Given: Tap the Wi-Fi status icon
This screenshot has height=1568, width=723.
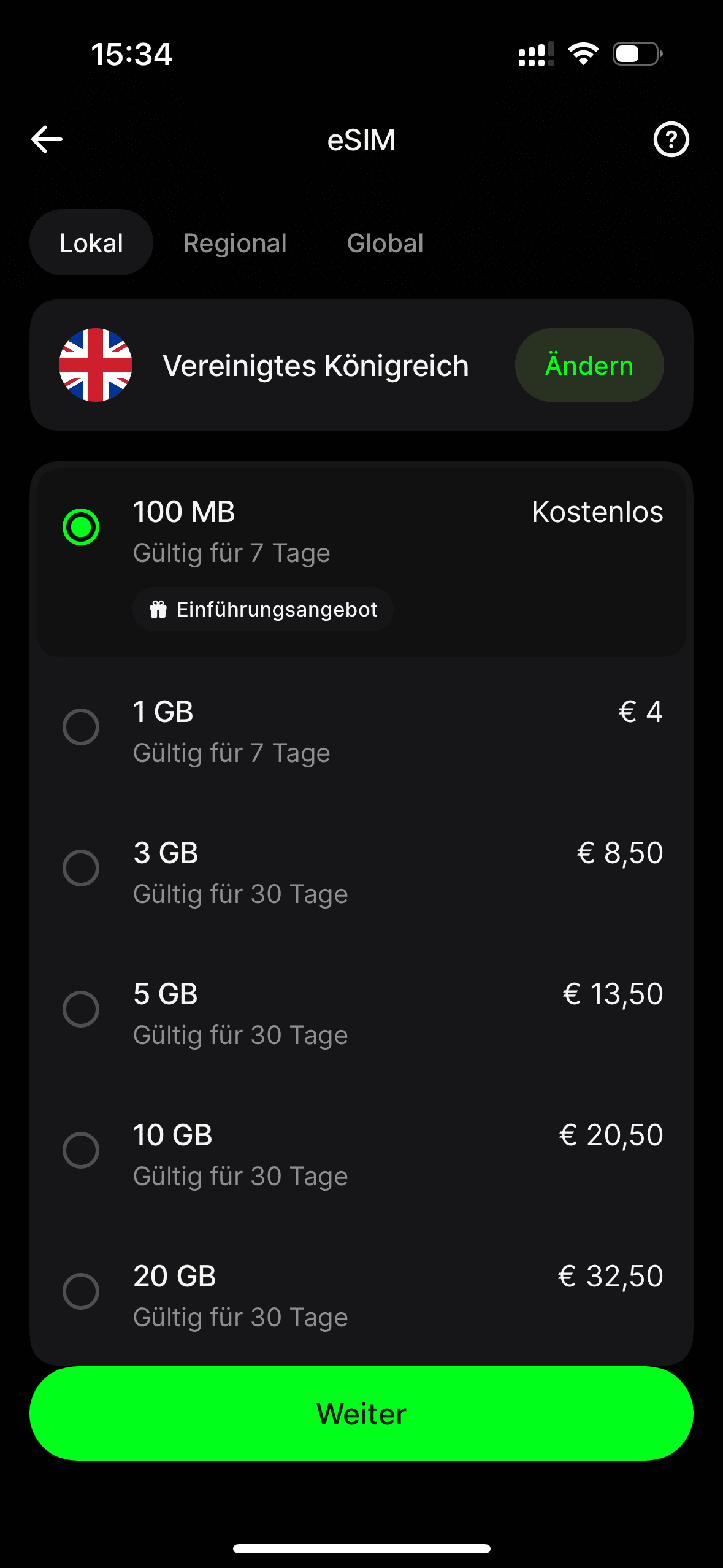Looking at the screenshot, I should click(583, 54).
